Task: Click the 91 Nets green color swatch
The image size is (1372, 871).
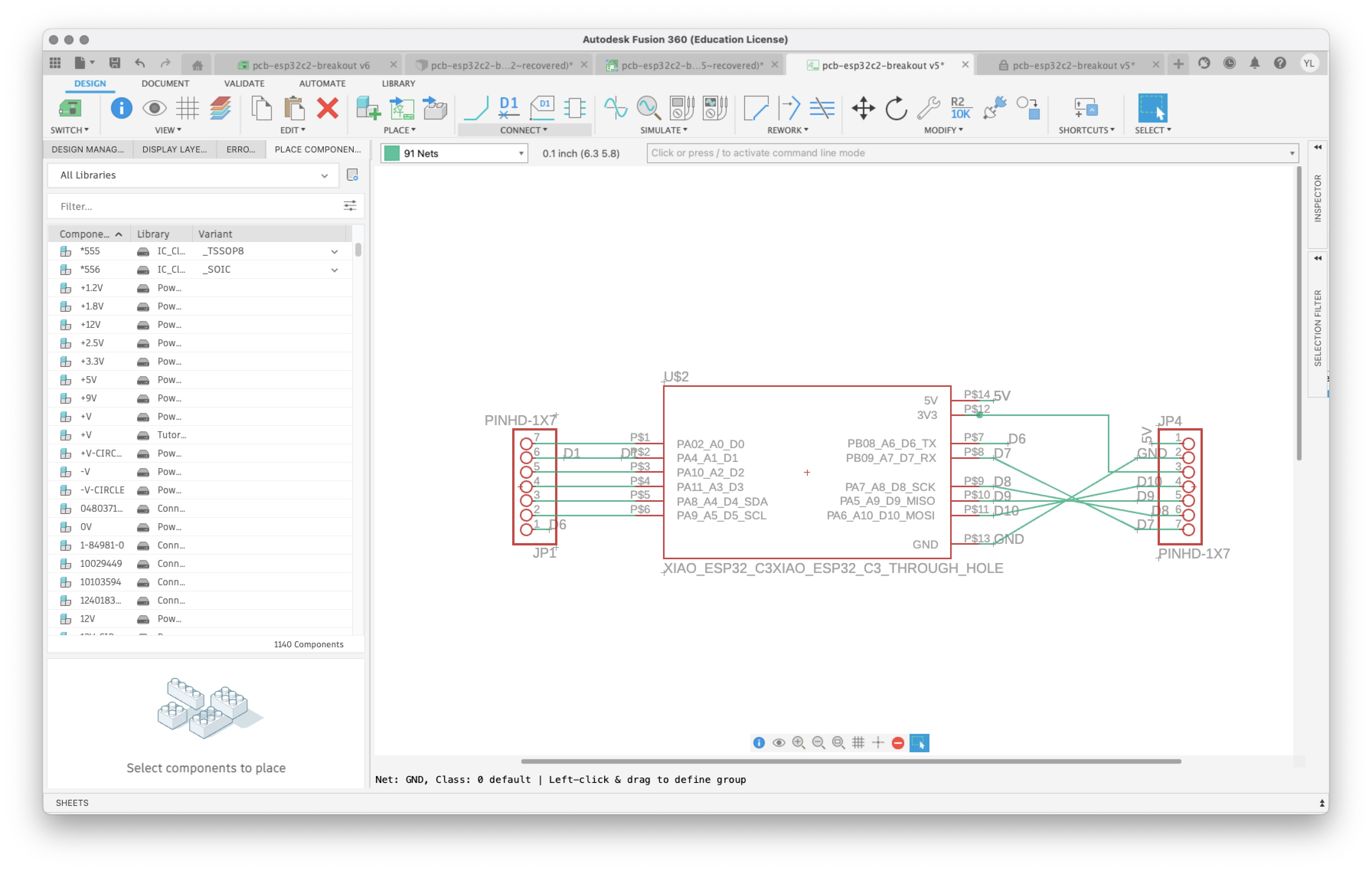Action: pos(392,153)
